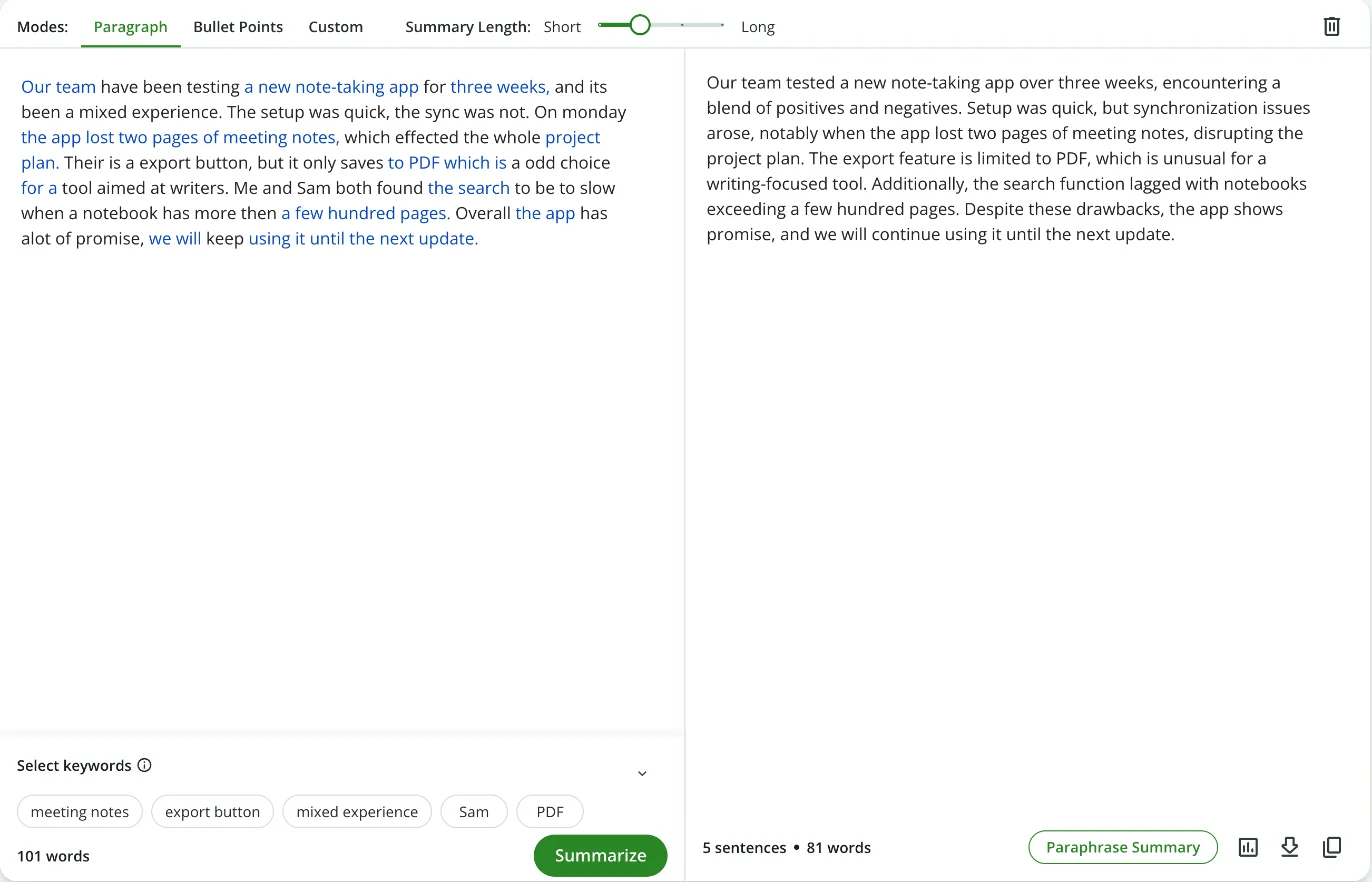Click the 'Select keywords' heading
The height and width of the screenshot is (882, 1372).
click(74, 766)
